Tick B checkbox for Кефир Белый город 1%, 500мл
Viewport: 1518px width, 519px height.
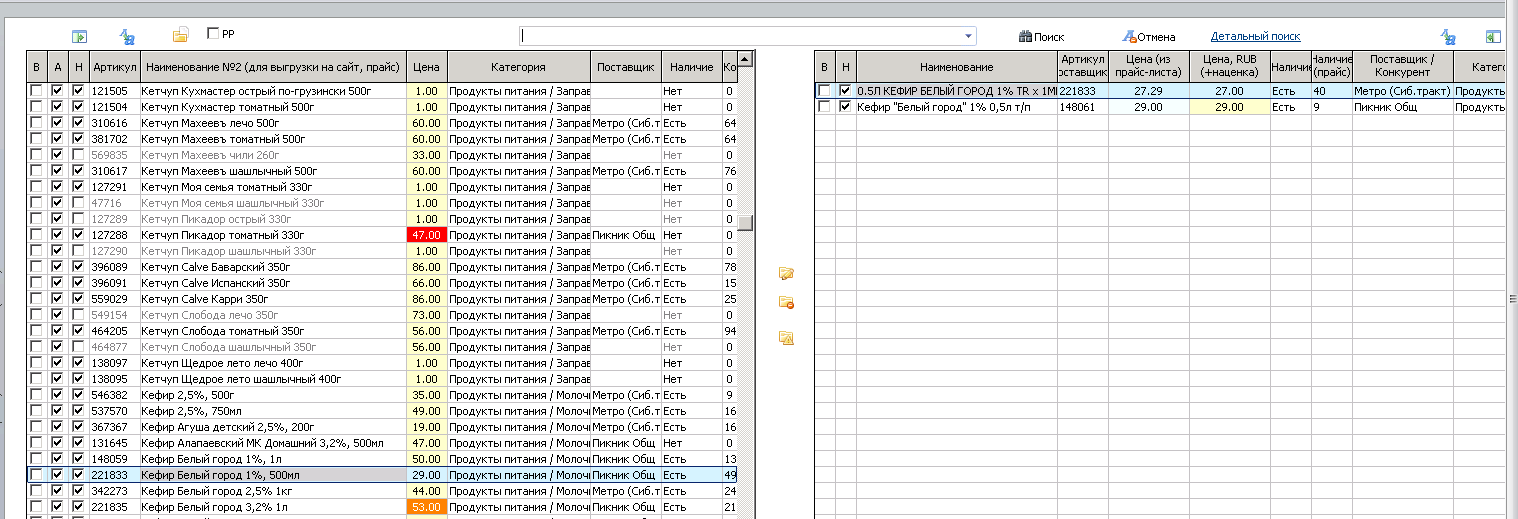(36, 475)
